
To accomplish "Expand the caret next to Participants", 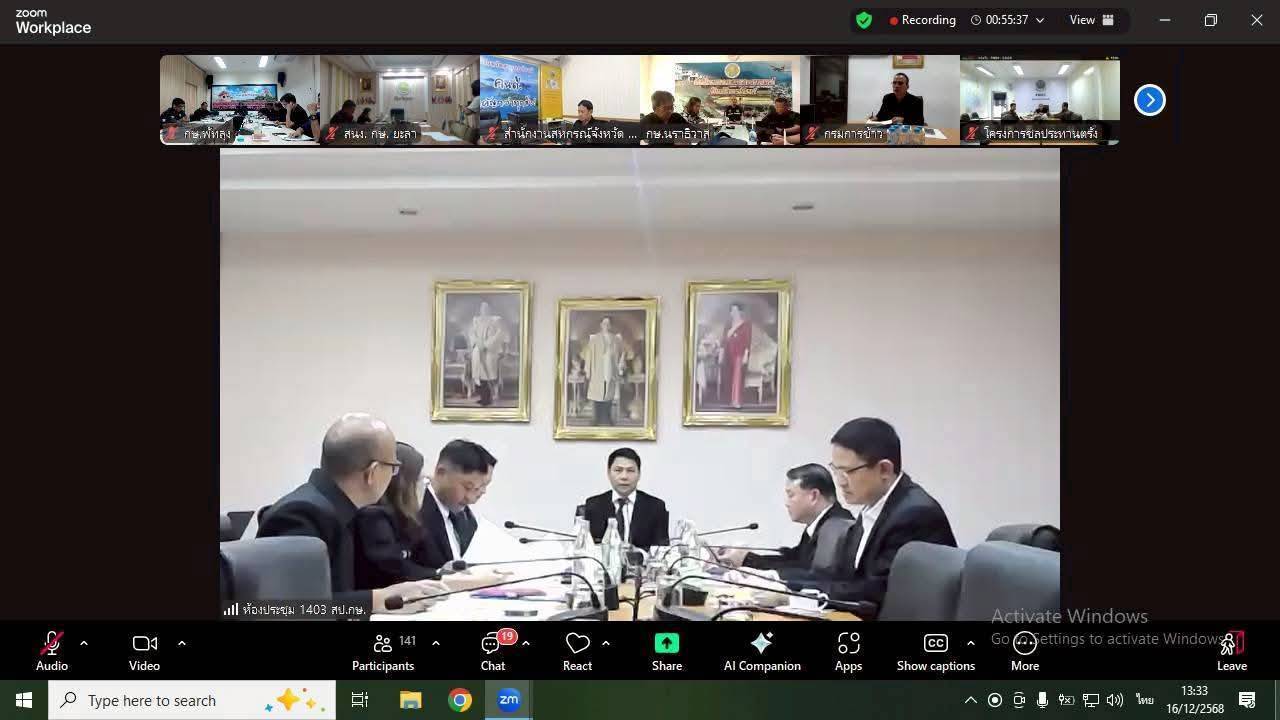I will [435, 643].
